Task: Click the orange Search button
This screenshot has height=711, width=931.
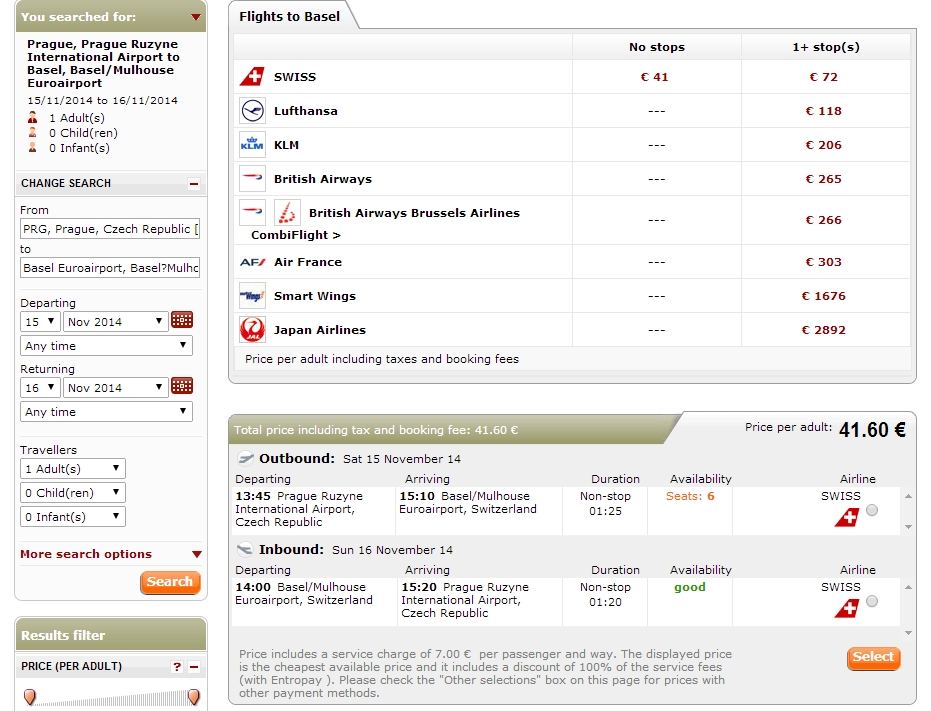Action: (x=170, y=582)
